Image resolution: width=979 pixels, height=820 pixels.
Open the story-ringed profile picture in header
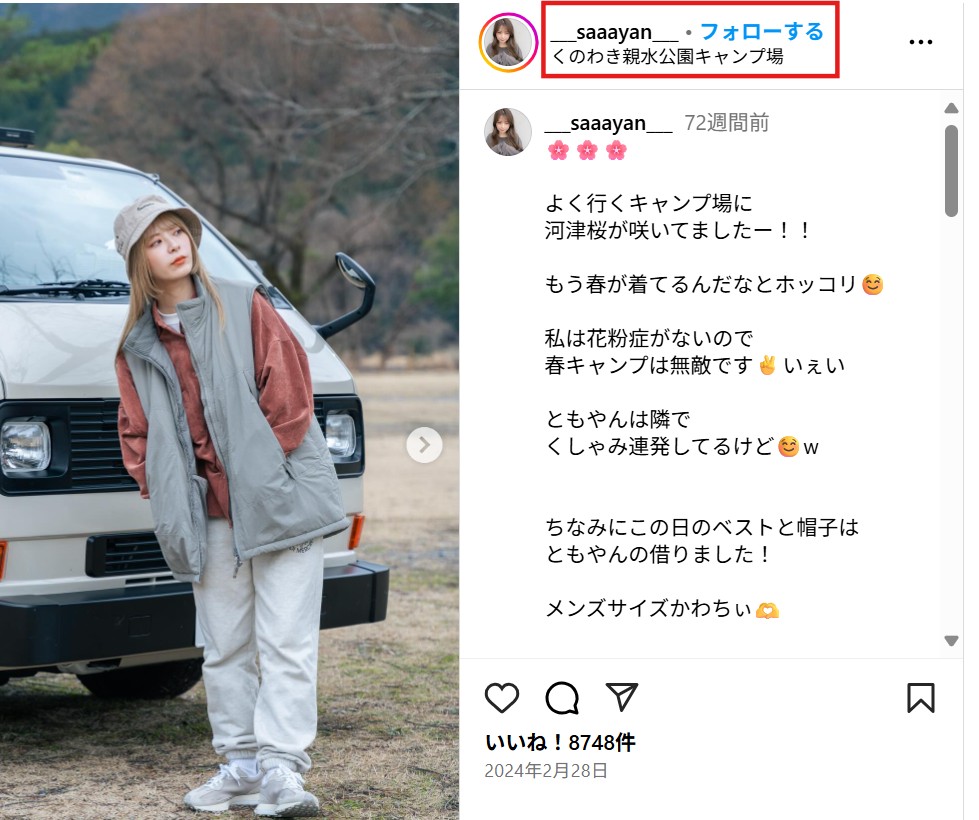point(508,42)
